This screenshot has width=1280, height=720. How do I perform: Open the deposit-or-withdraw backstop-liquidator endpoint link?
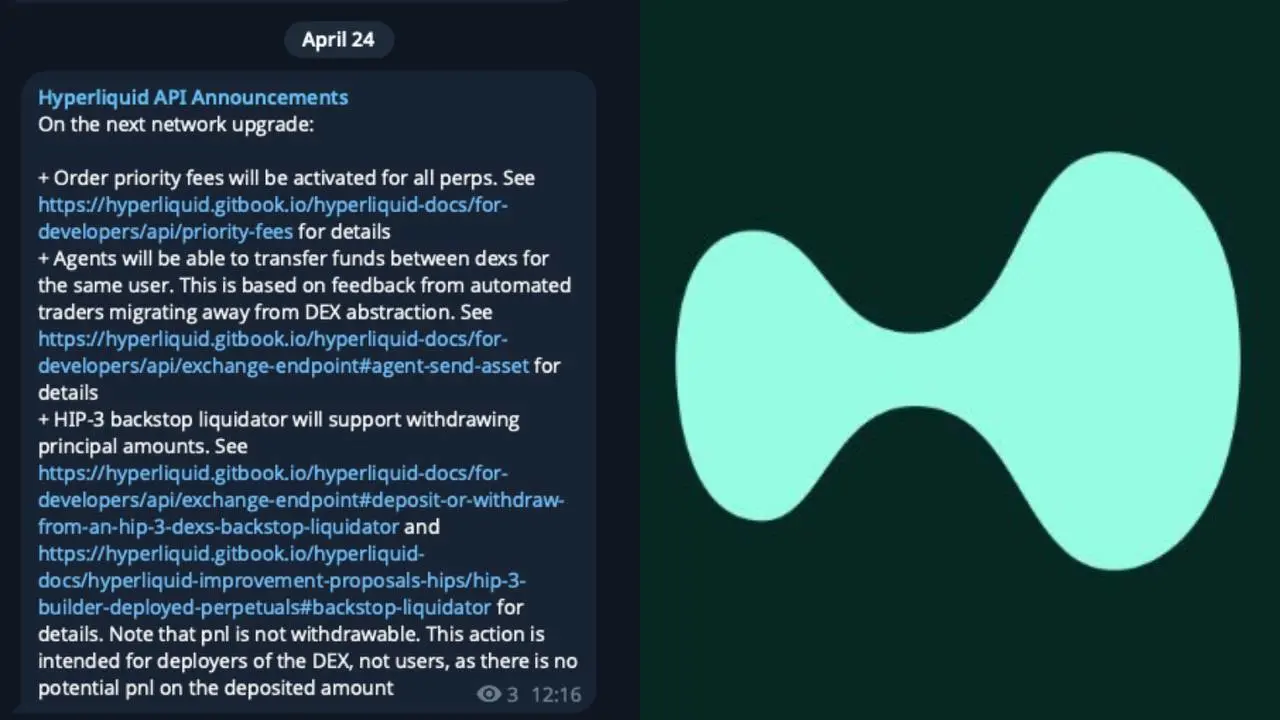pyautogui.click(x=300, y=499)
